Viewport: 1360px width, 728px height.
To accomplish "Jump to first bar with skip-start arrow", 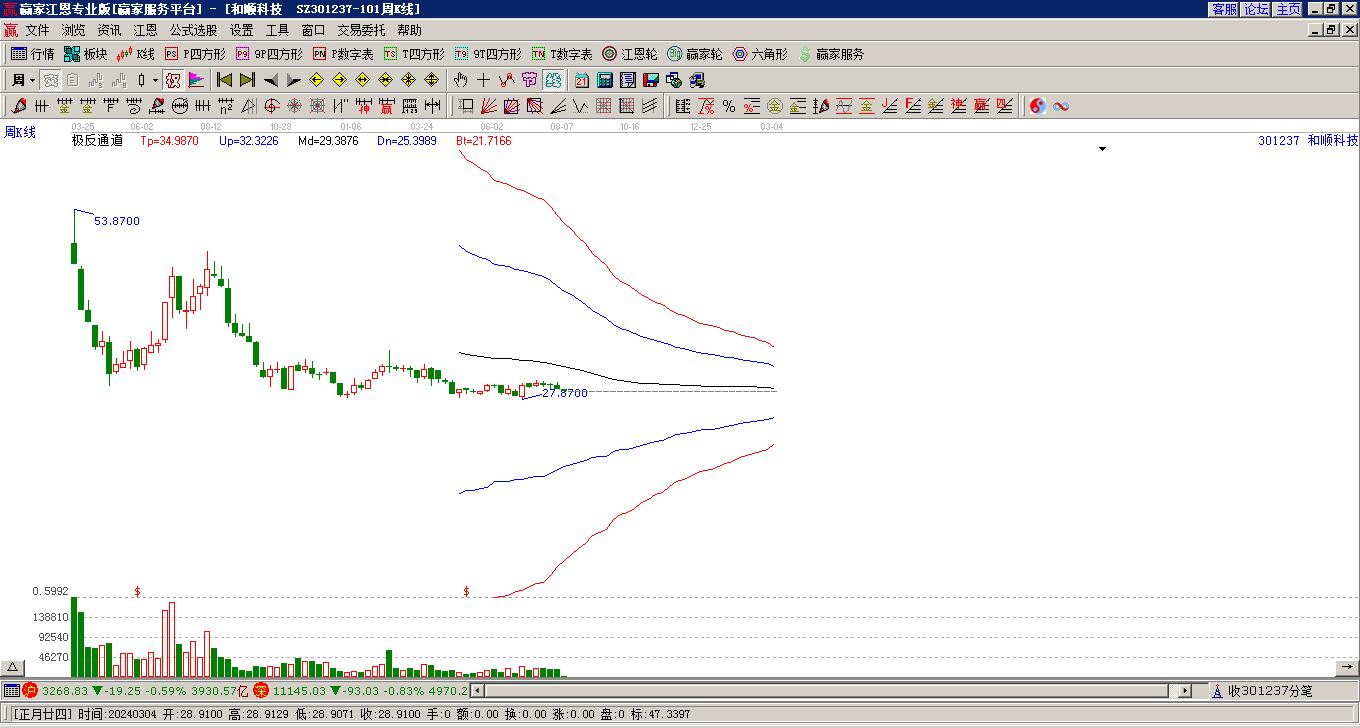I will click(225, 80).
